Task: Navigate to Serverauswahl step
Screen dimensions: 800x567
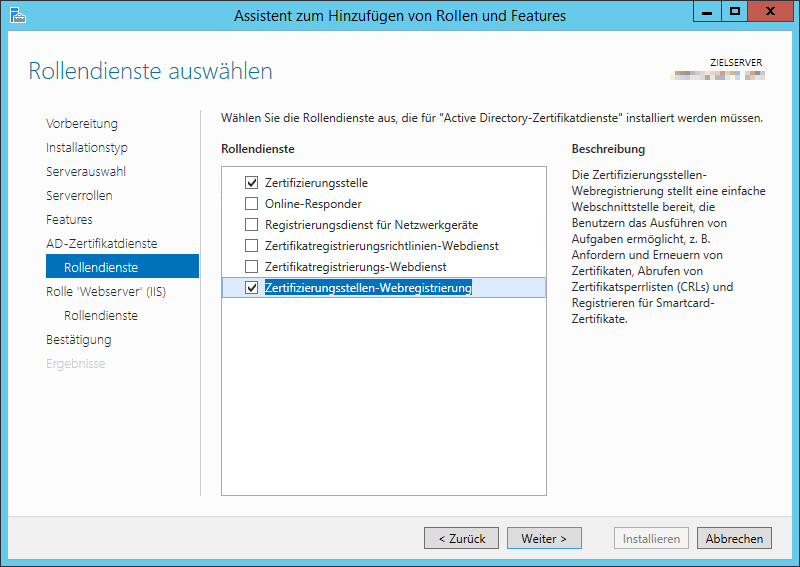Action: pyautogui.click(x=86, y=172)
